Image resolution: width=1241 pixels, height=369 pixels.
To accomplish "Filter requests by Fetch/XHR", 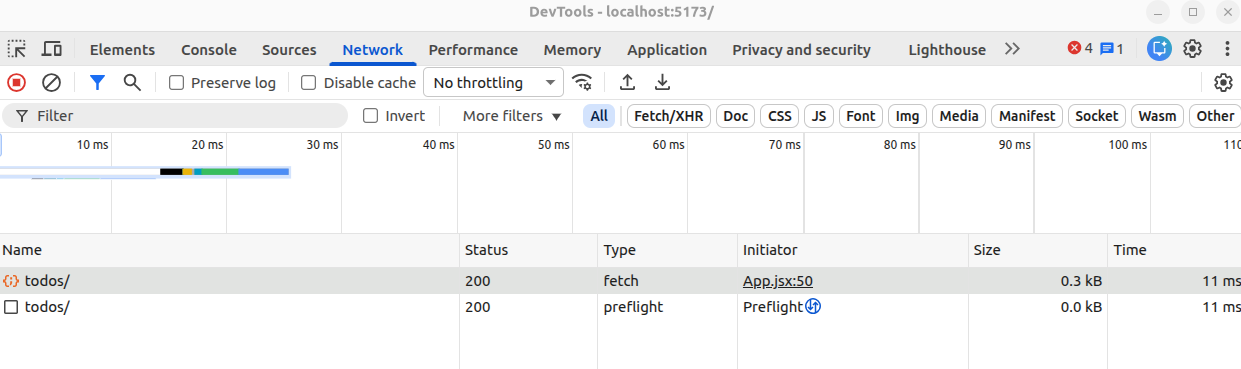I will 669,116.
